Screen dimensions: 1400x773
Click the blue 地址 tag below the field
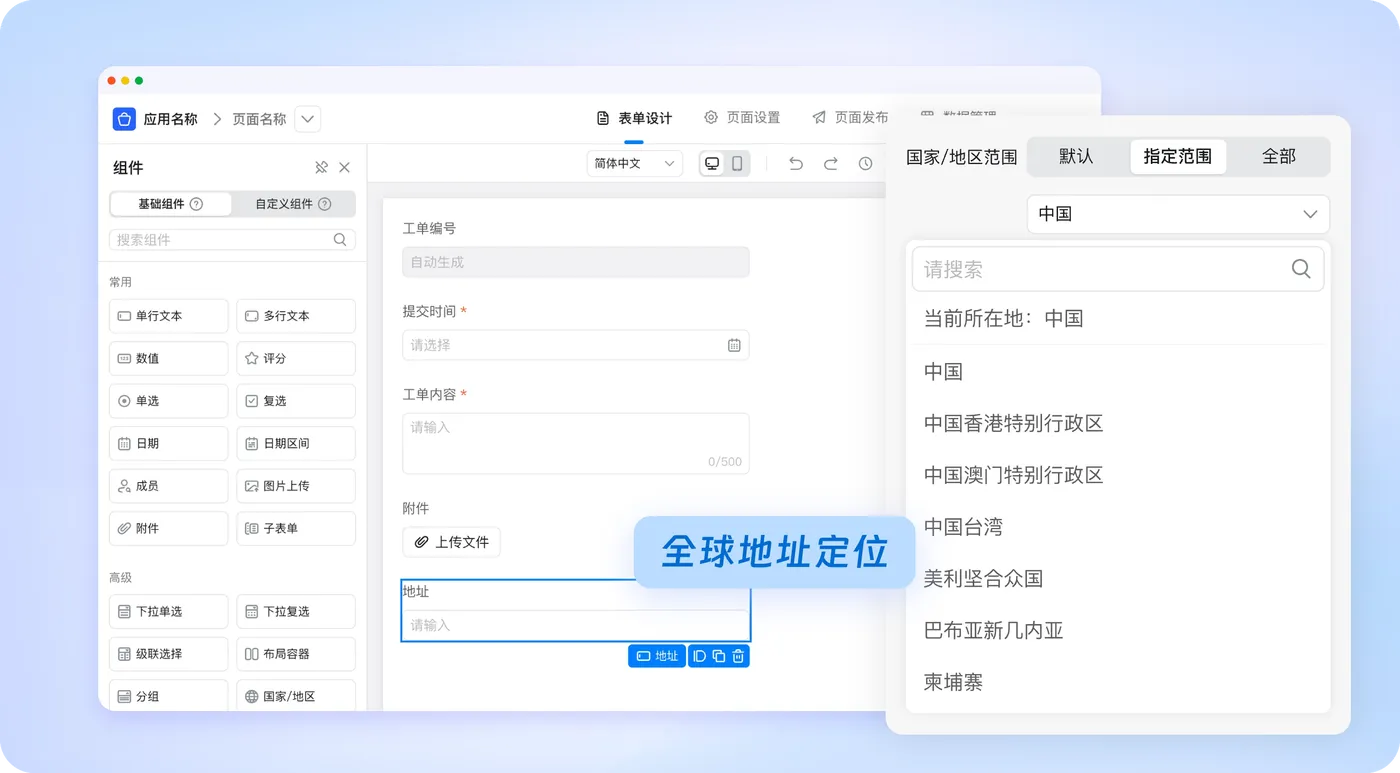[x=657, y=656]
